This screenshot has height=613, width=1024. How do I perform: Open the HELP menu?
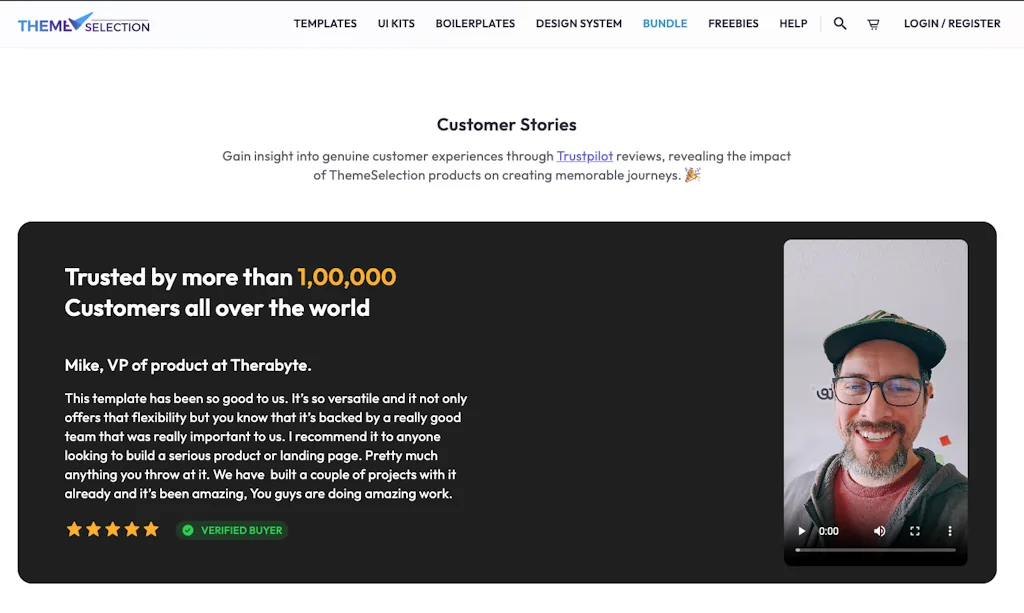coord(793,23)
